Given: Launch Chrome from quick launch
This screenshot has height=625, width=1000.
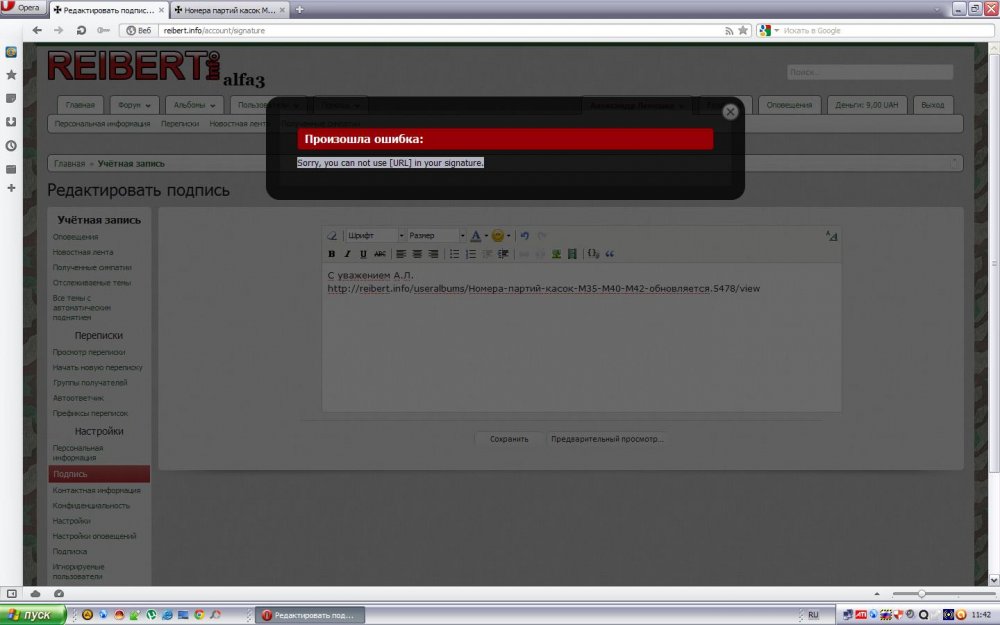Looking at the screenshot, I should click(x=199, y=615).
